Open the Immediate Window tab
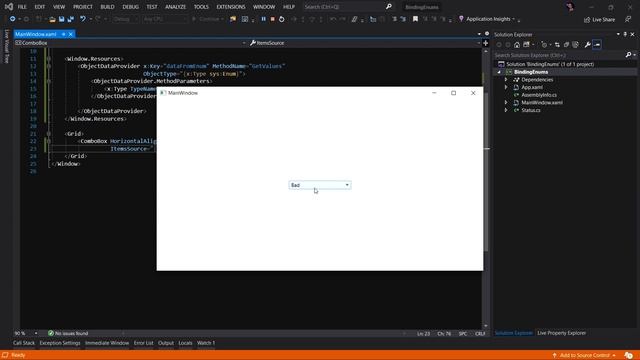 pyautogui.click(x=107, y=343)
